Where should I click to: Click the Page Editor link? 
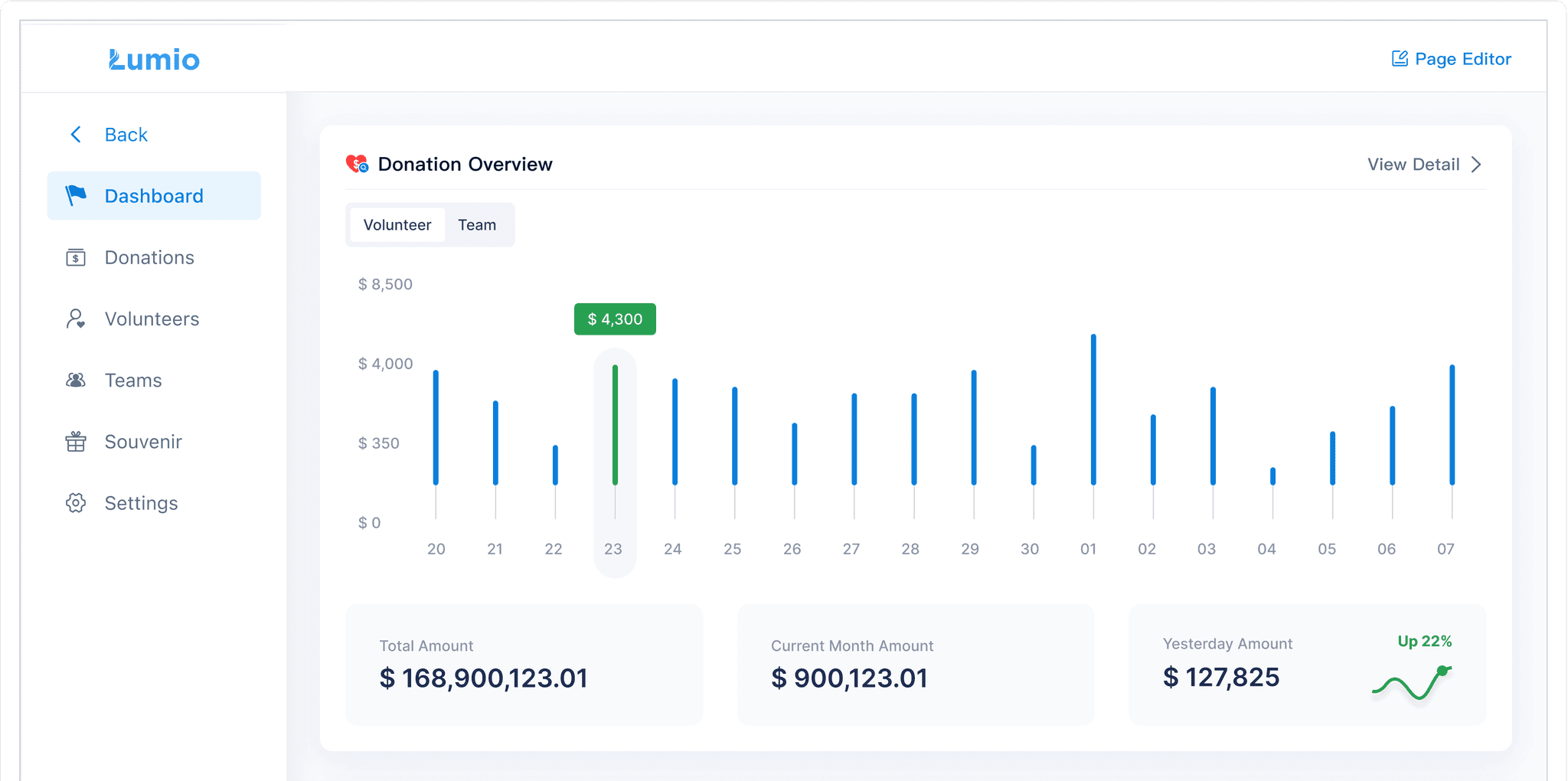(1451, 59)
